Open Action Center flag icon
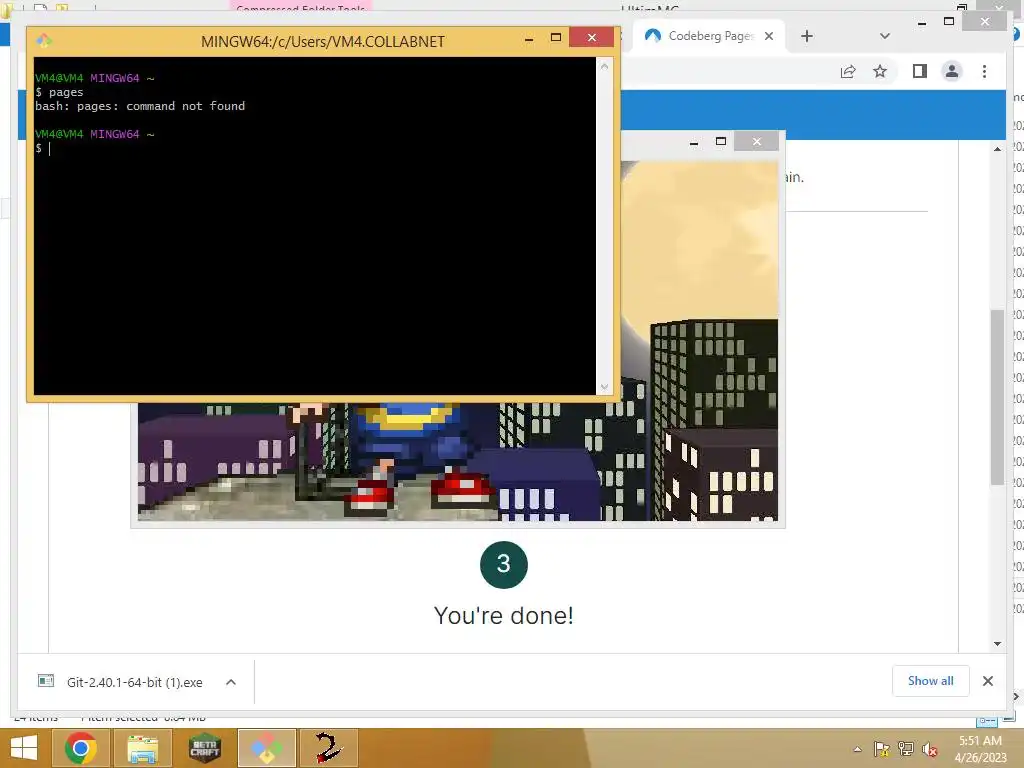This screenshot has width=1024, height=768. (x=882, y=749)
